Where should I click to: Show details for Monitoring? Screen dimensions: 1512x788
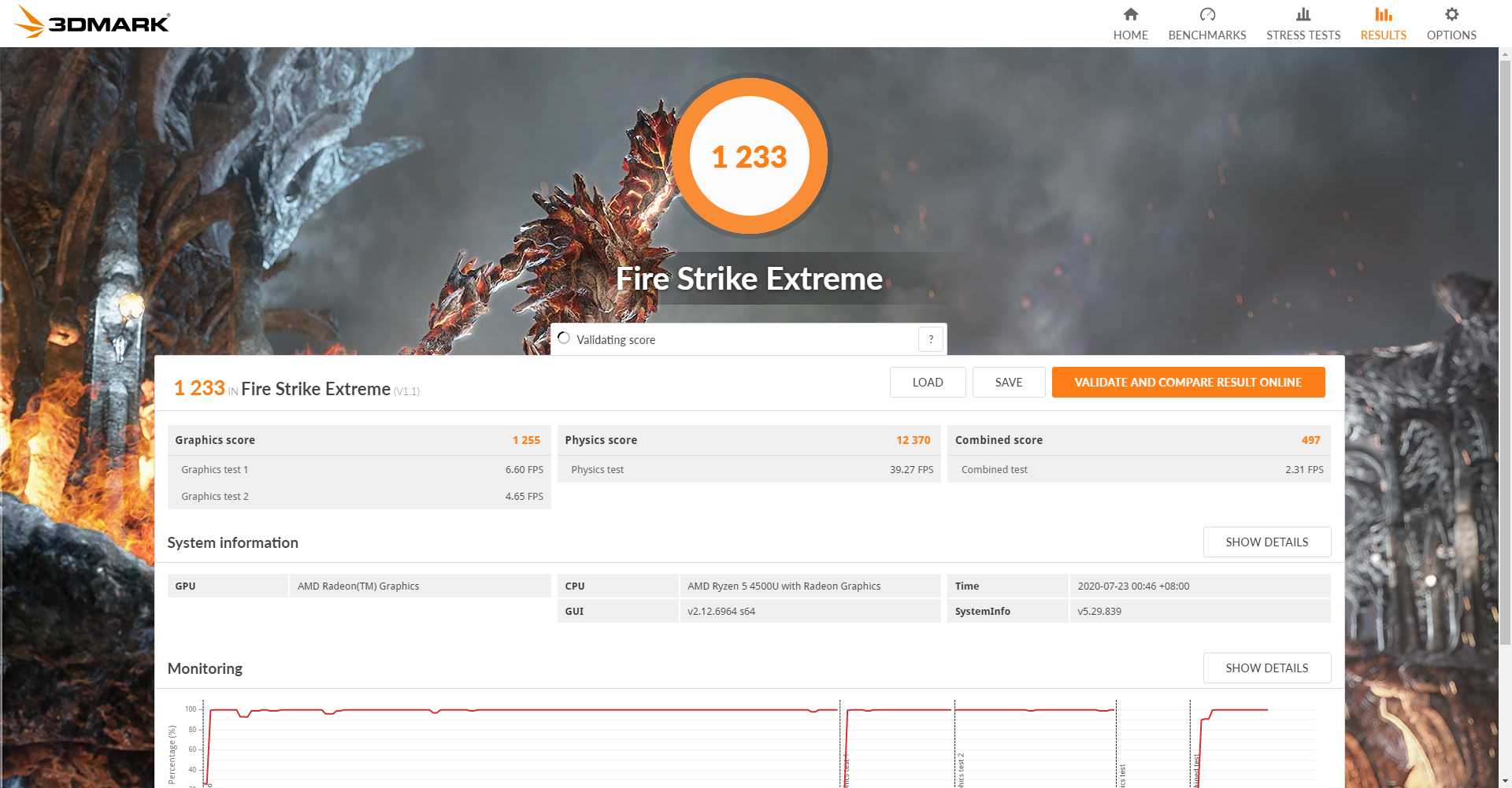[1267, 668]
